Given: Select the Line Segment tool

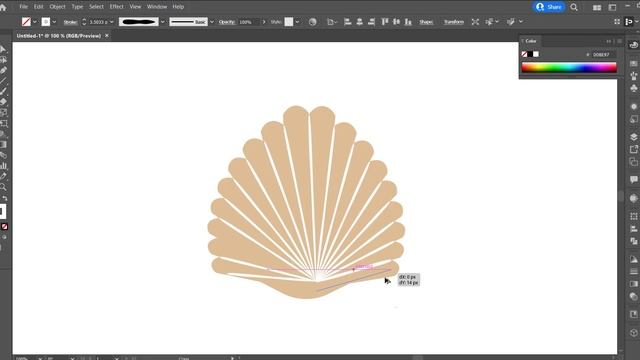Looking at the screenshot, I should point(3,81).
